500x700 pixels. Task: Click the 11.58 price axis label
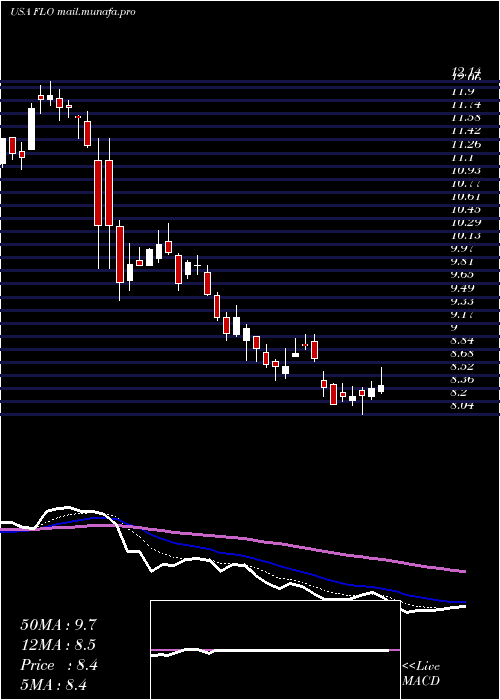[x=466, y=118]
